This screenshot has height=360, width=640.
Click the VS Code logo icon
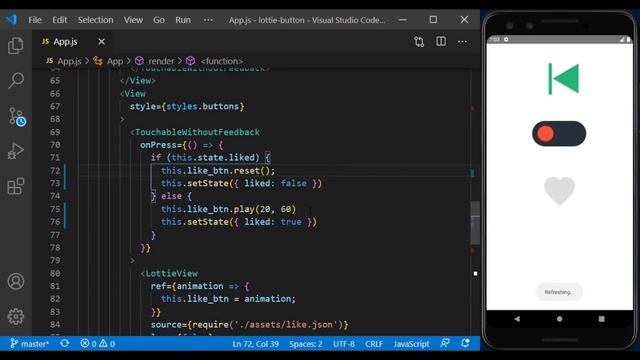click(x=11, y=20)
